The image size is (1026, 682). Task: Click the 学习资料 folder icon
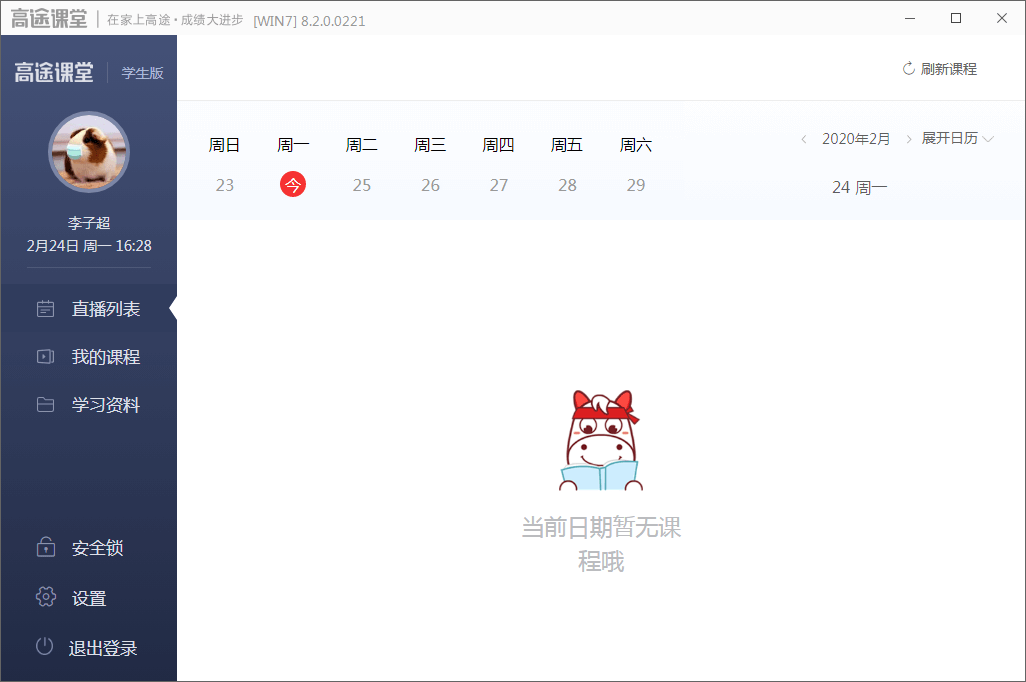pyautogui.click(x=45, y=405)
